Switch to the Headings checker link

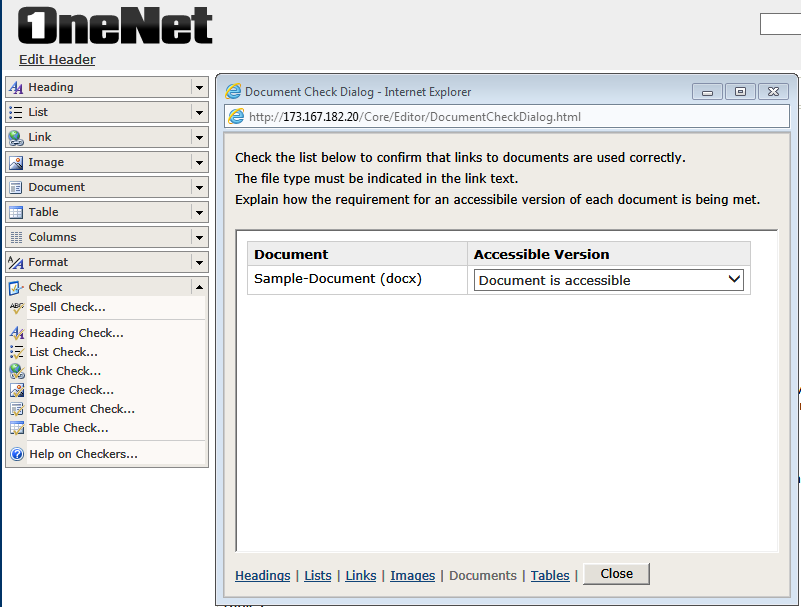262,575
